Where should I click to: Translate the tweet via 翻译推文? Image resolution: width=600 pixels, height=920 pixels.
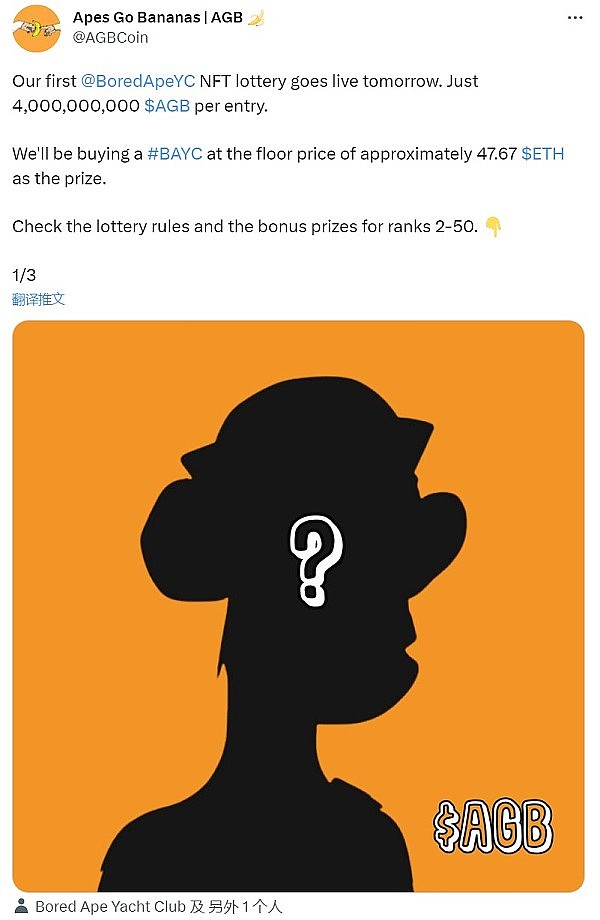(x=39, y=298)
